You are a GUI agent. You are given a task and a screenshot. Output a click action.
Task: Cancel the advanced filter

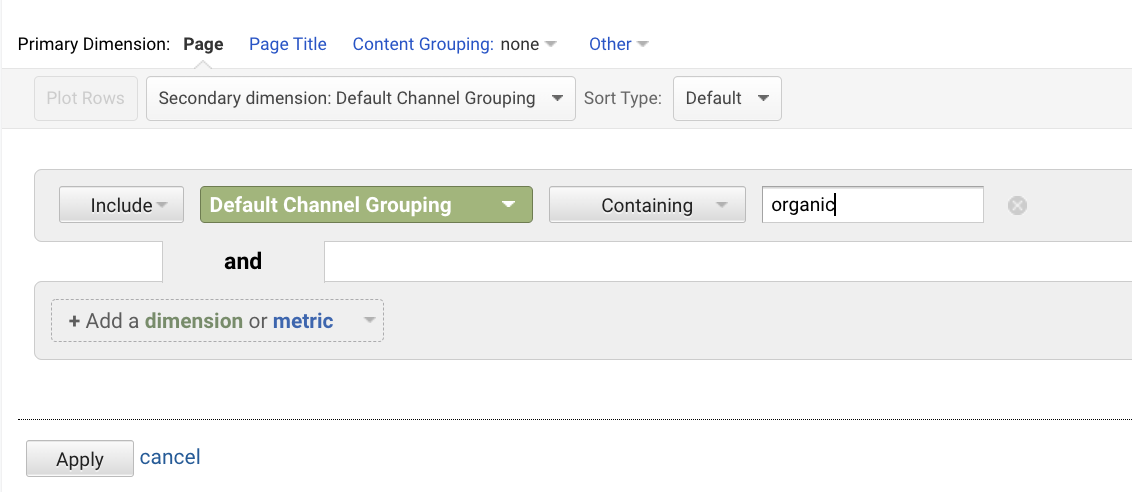pyautogui.click(x=170, y=457)
